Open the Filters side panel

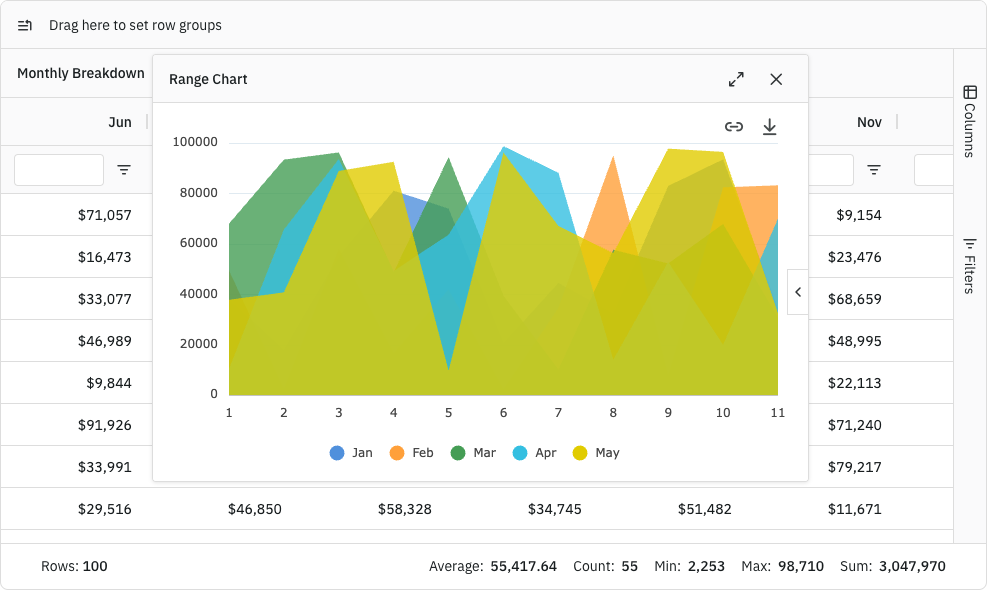pyautogui.click(x=969, y=265)
